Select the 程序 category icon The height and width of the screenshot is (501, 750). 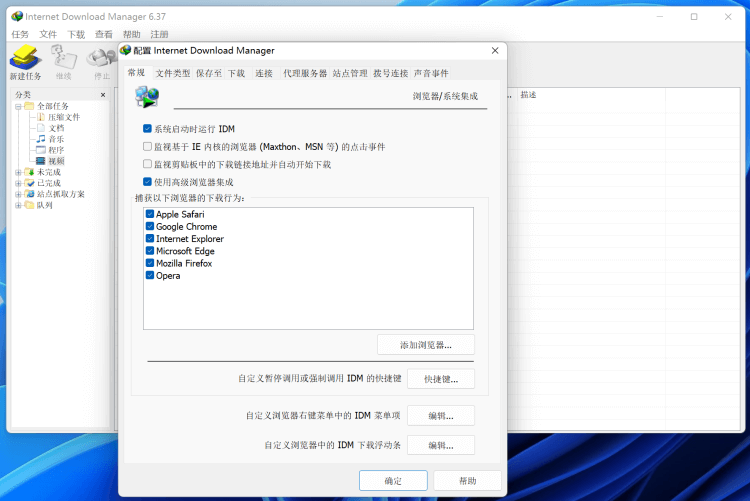[x=41, y=150]
